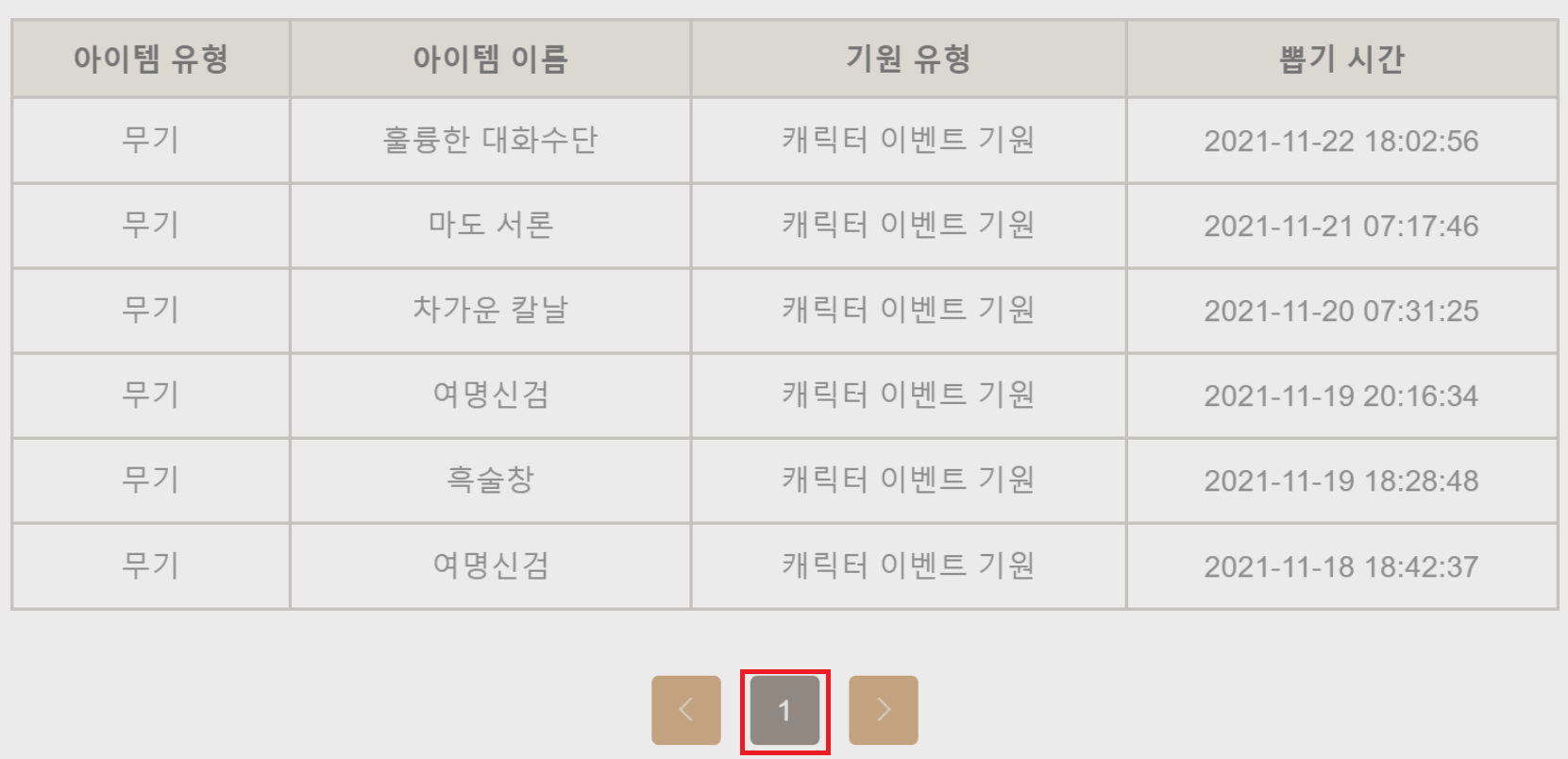Click the 흑술창 item name cell

[x=490, y=480]
